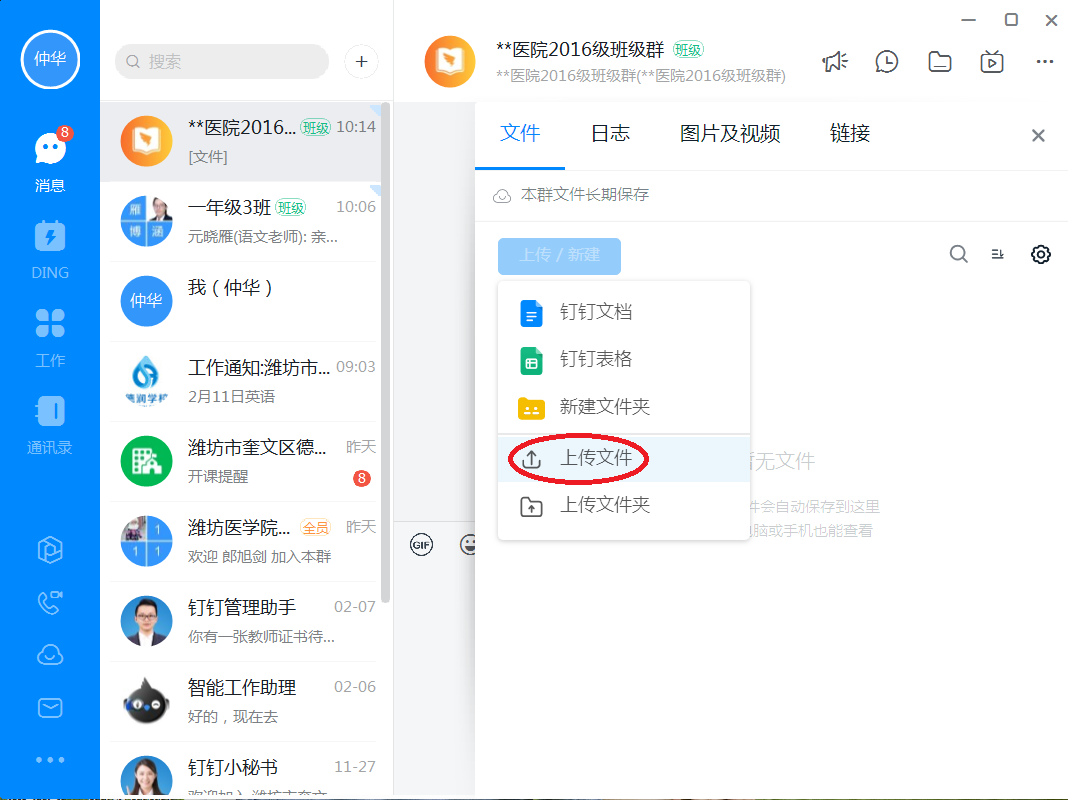
Task: Open the phone call icon in sidebar
Action: pos(50,603)
